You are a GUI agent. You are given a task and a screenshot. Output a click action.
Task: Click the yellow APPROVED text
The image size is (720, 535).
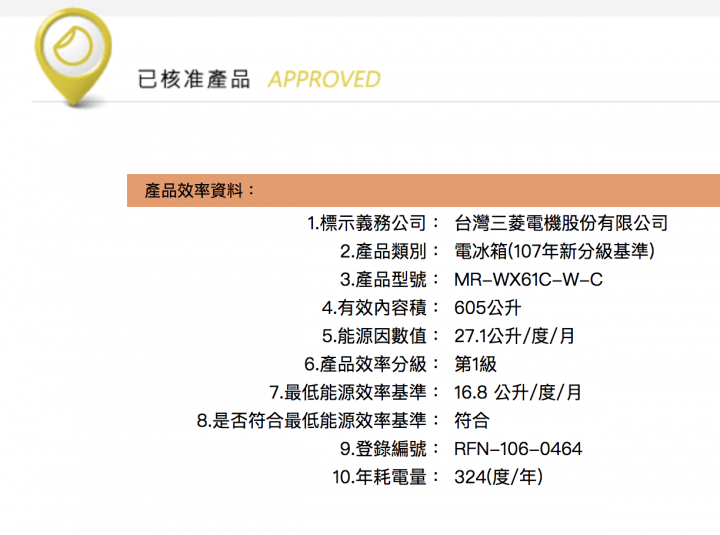324,79
